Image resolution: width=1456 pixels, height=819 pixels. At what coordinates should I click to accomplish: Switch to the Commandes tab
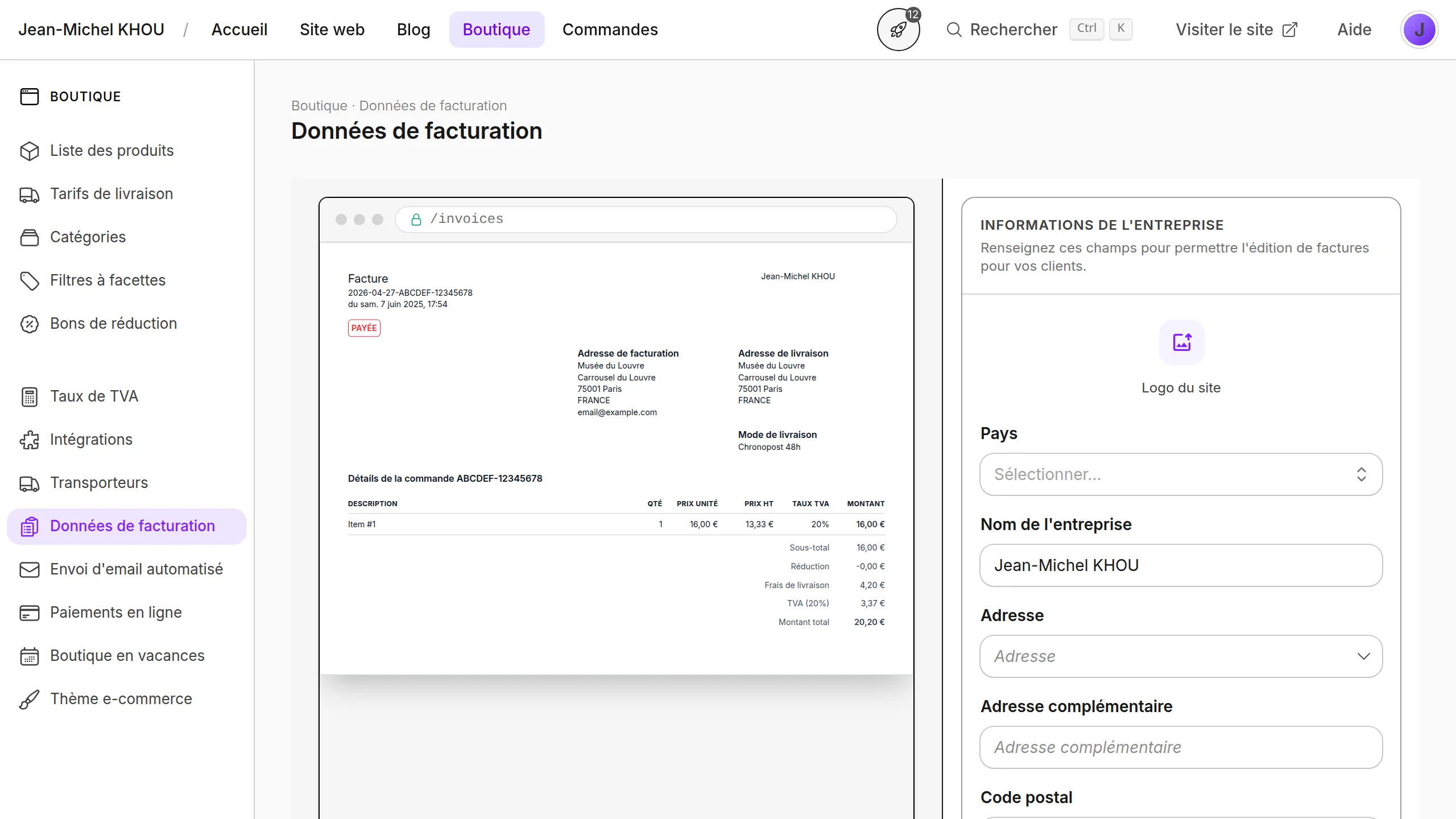610,30
